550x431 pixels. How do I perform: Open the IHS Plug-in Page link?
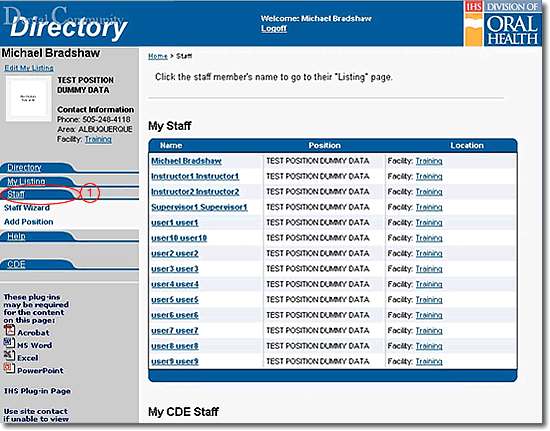[37, 391]
